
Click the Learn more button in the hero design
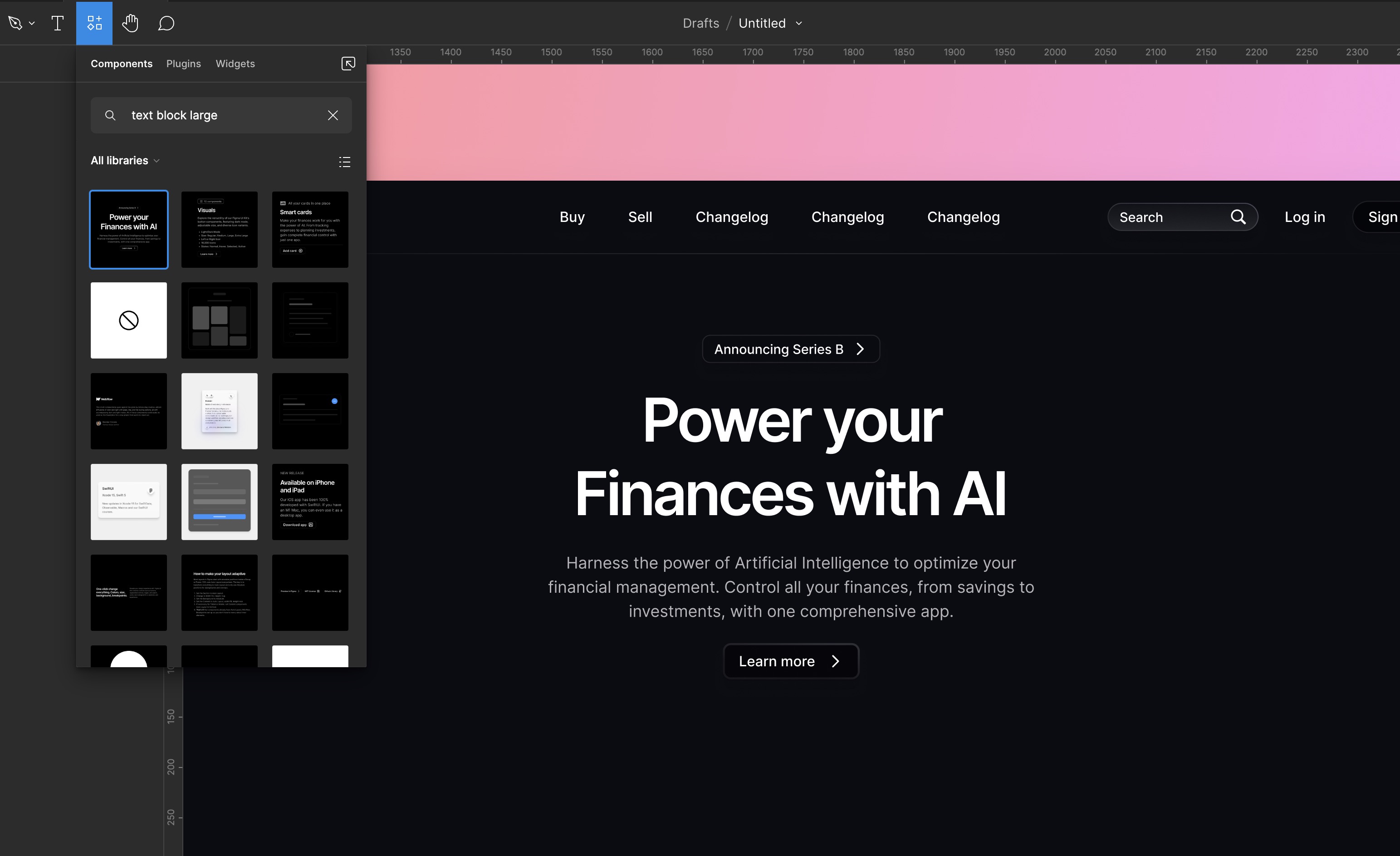[791, 660]
